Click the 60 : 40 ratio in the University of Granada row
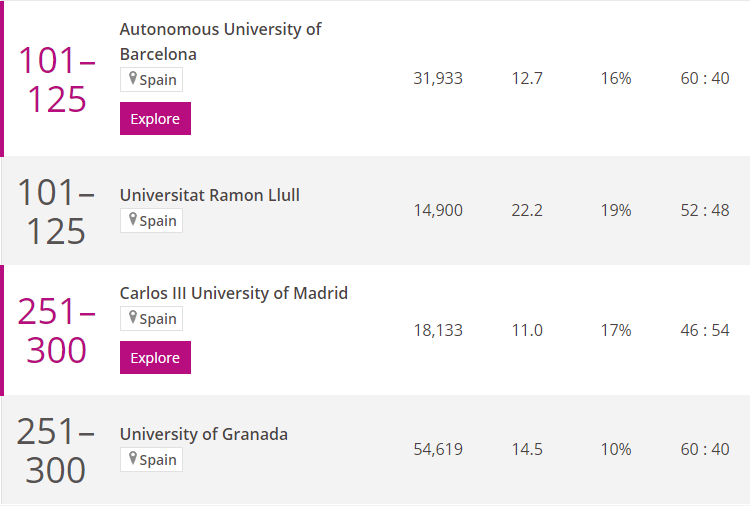The width and height of the screenshot is (750, 506). (705, 449)
